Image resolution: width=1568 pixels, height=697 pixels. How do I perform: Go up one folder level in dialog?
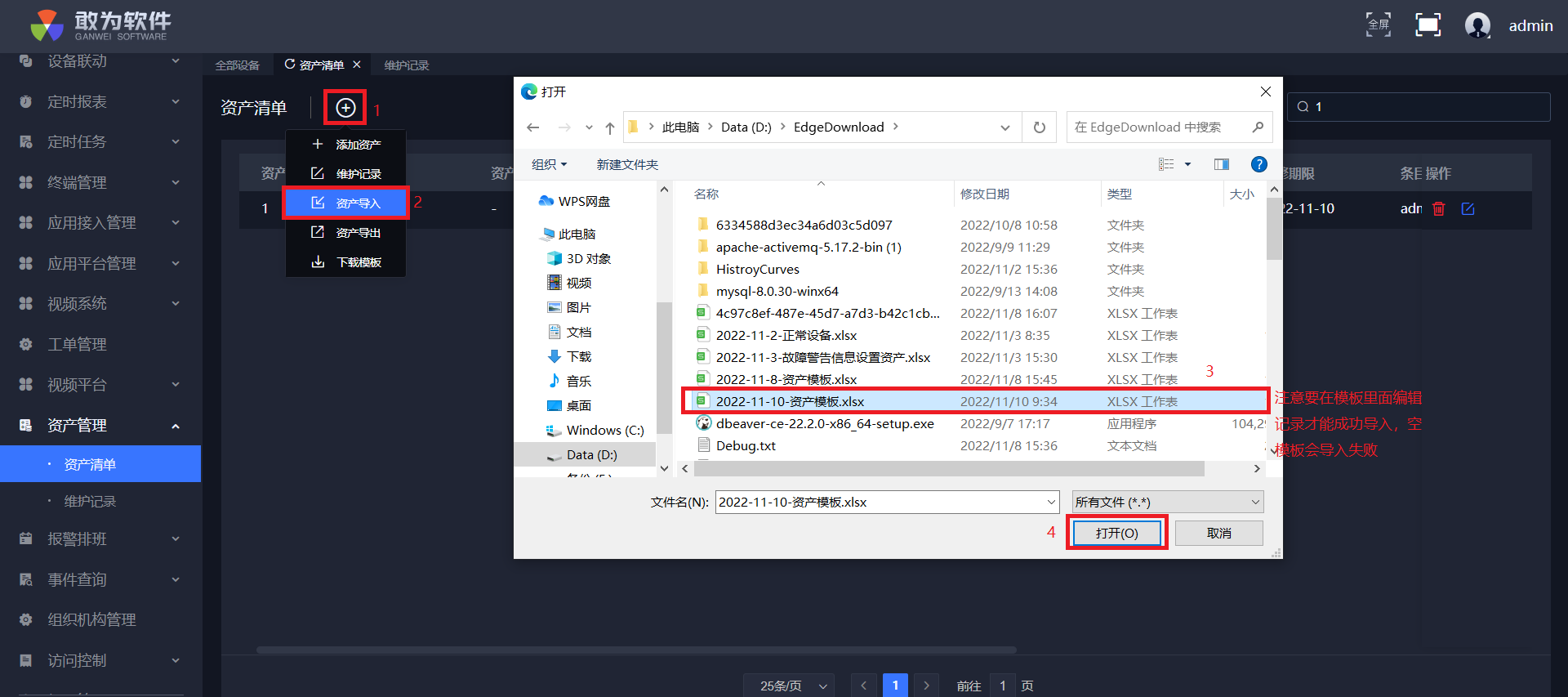[610, 127]
